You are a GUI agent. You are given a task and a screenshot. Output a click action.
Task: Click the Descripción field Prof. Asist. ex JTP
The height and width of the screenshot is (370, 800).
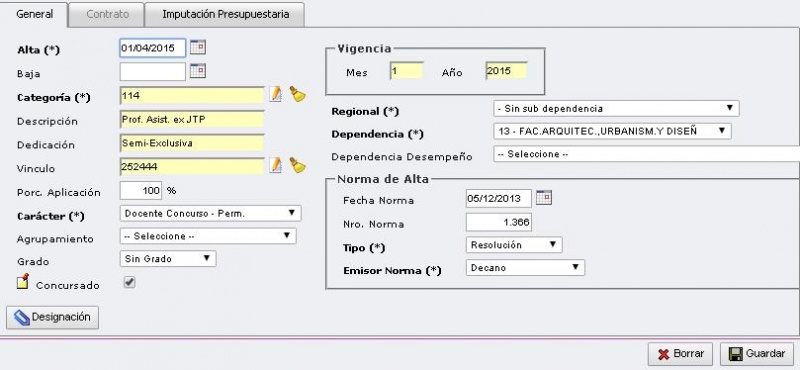(192, 119)
